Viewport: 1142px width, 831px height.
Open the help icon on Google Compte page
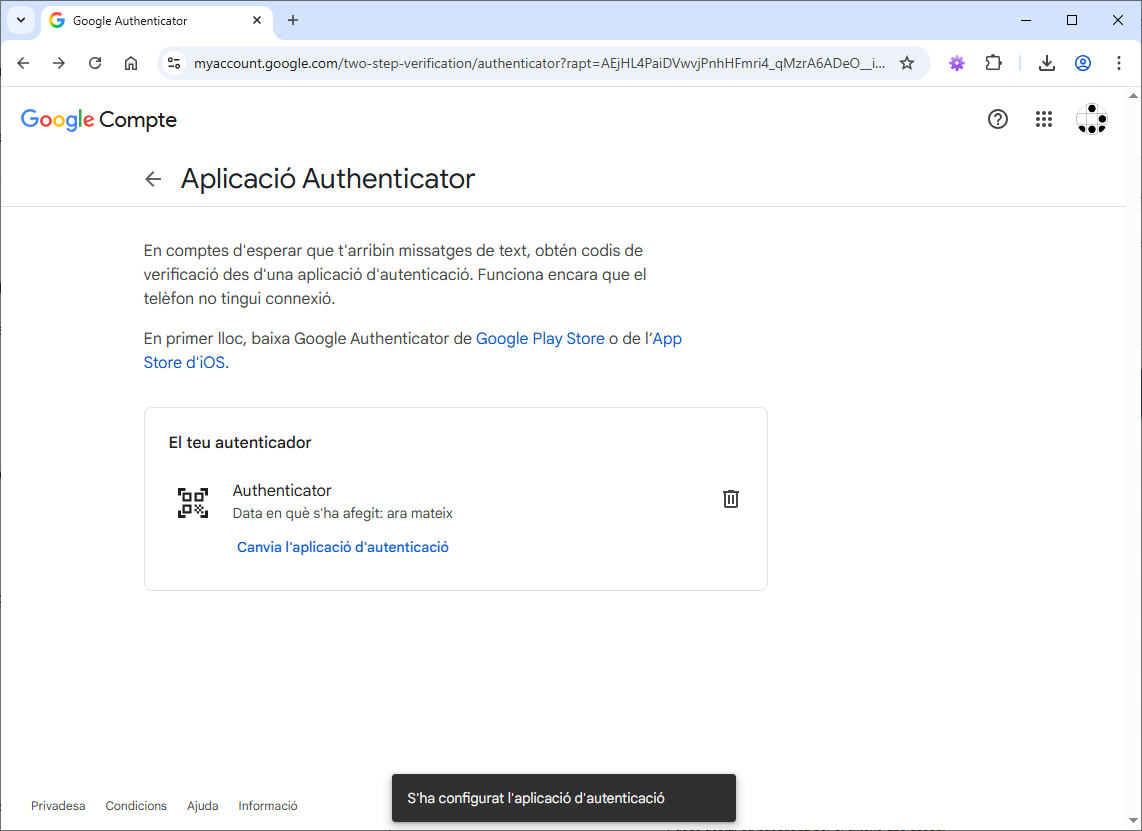click(x=997, y=119)
